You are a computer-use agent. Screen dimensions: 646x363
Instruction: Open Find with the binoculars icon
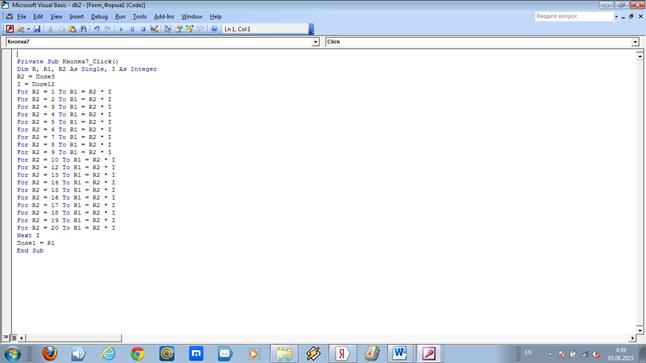tap(83, 29)
